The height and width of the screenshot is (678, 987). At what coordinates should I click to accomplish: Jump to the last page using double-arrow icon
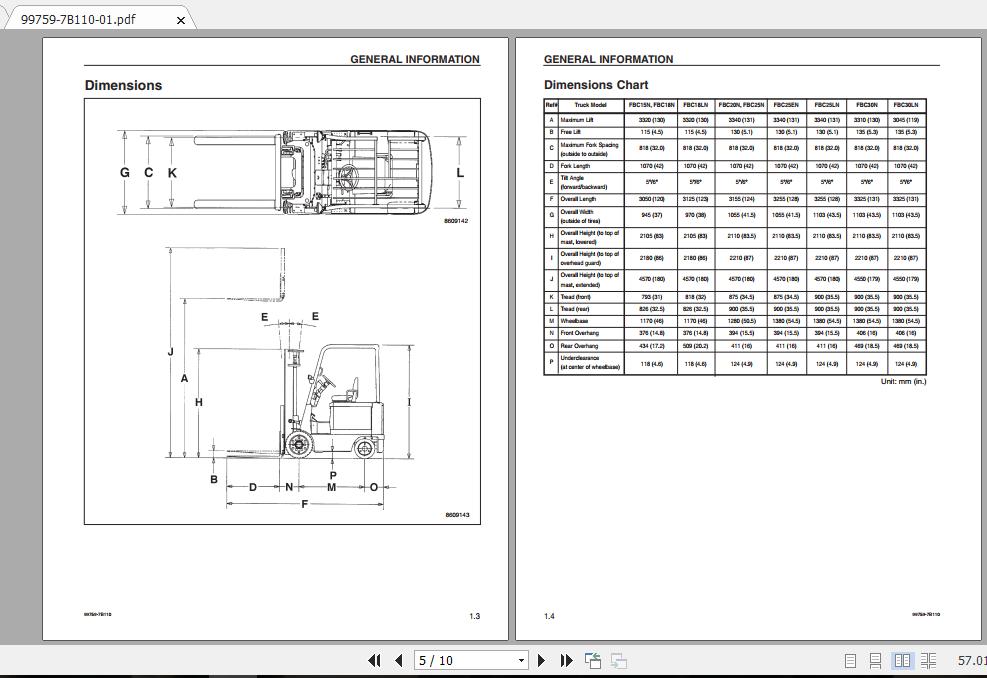(566, 660)
